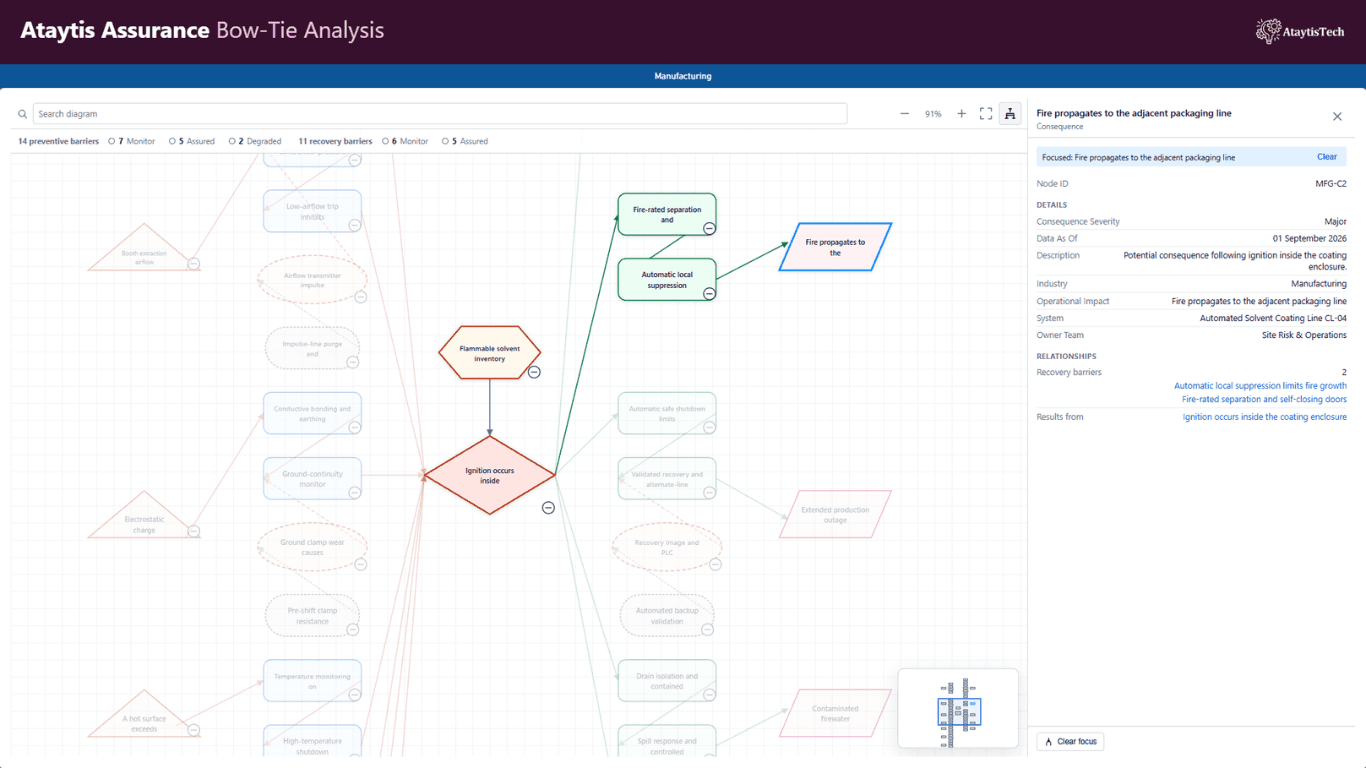This screenshot has width=1366, height=768.
Task: Collapse the A hot surface exceeds node
Action: tap(194, 730)
